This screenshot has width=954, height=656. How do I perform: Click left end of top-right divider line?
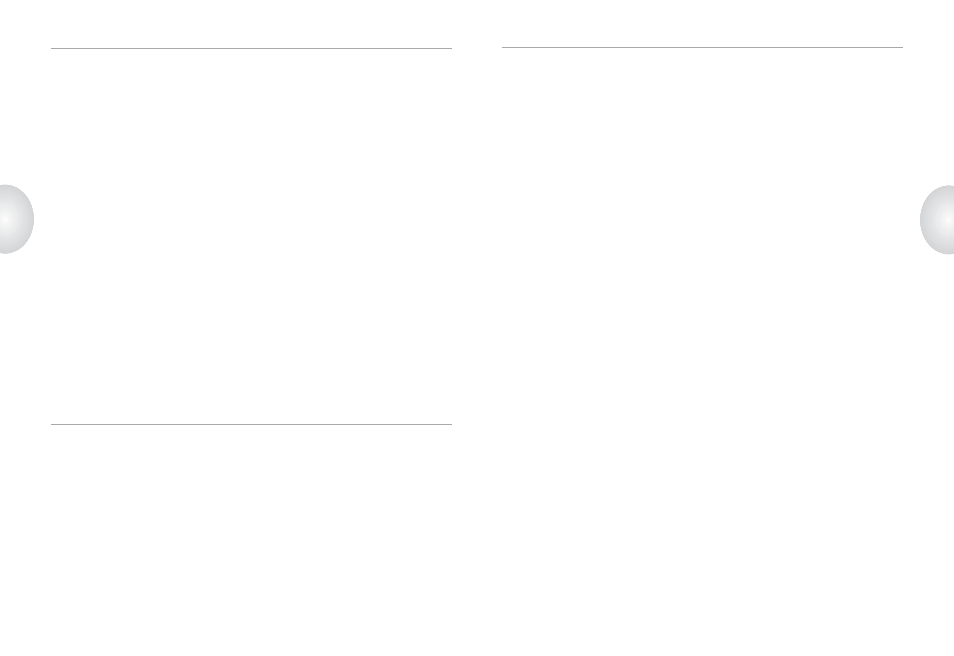click(503, 47)
